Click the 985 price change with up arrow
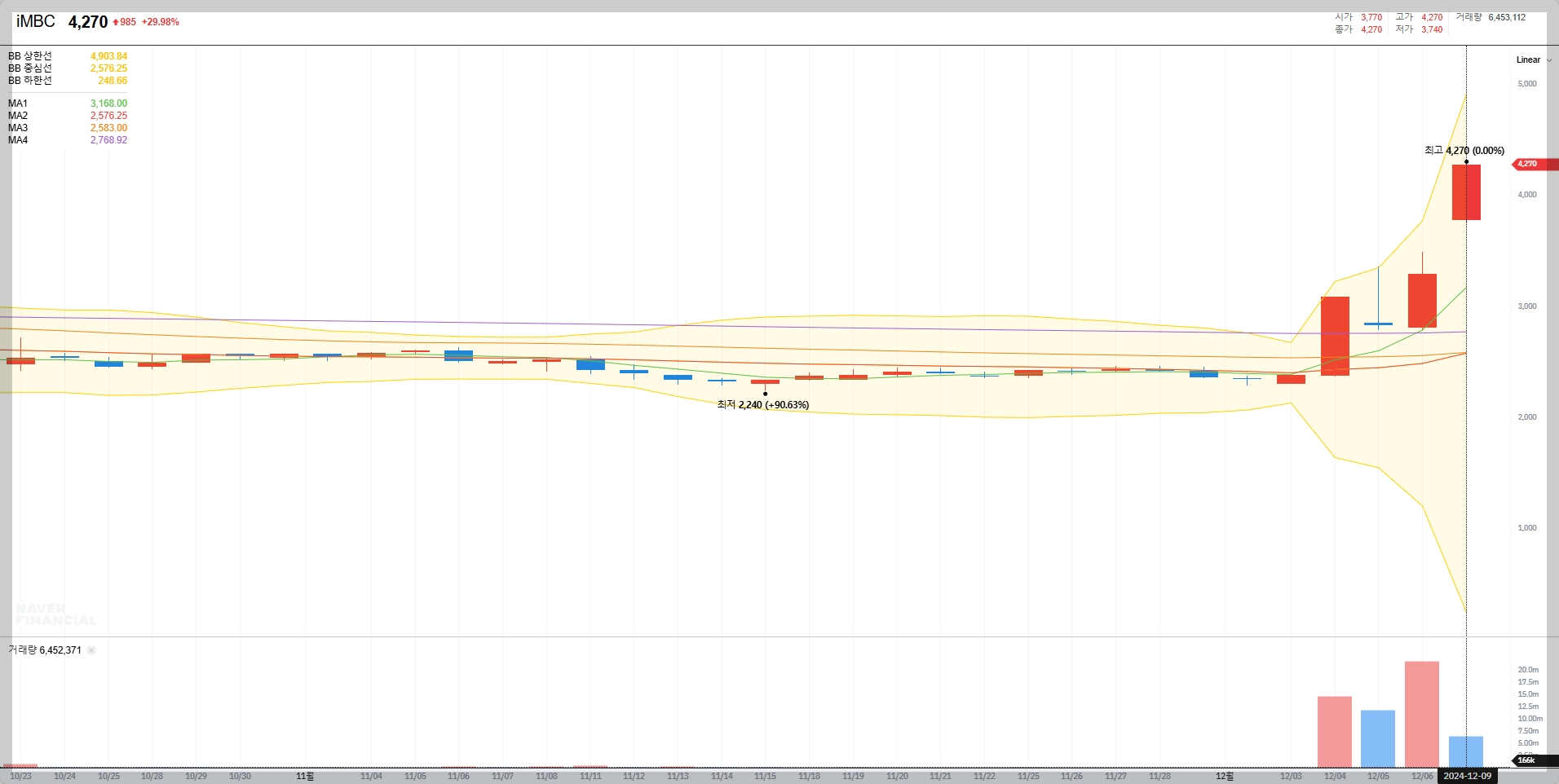The height and width of the screenshot is (784, 1559). click(x=125, y=22)
